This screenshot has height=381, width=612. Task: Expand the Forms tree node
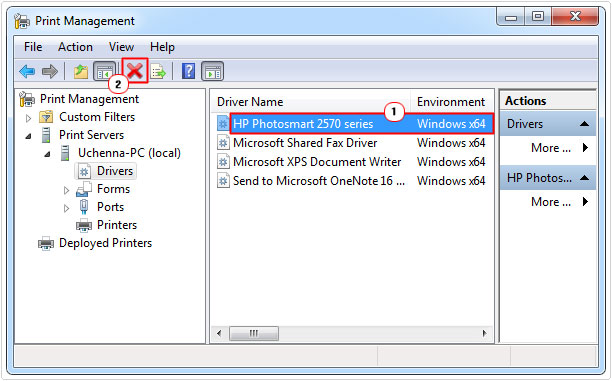click(x=66, y=190)
